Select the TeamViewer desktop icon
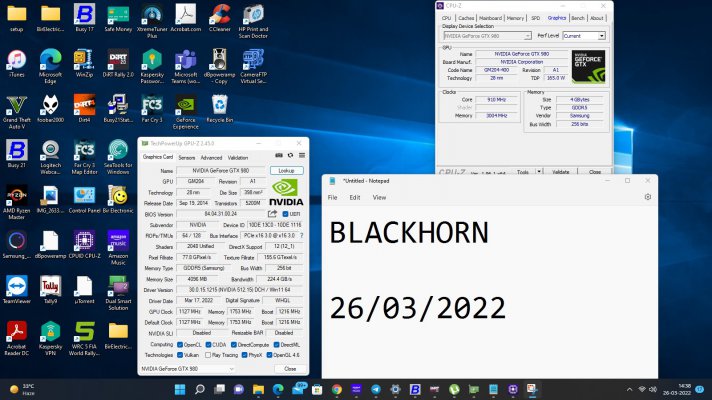The height and width of the screenshot is (400, 712). tap(17, 291)
